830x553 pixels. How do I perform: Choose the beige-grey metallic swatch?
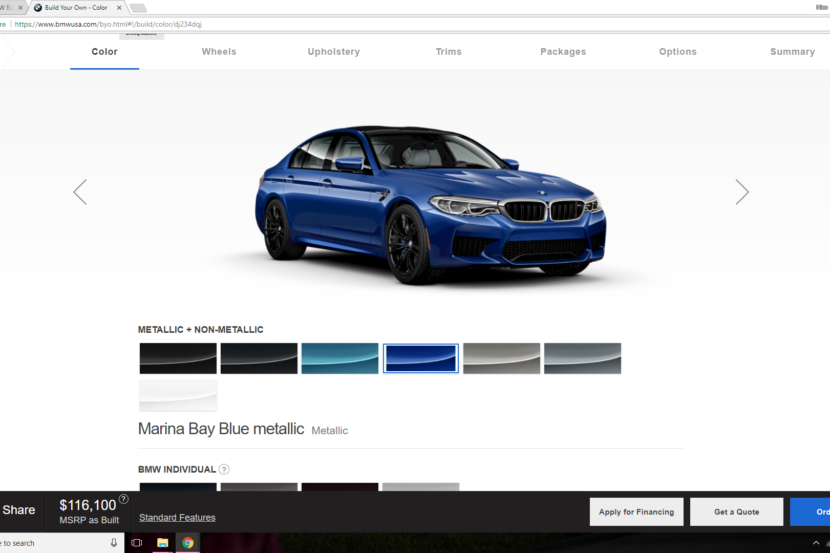click(x=502, y=358)
